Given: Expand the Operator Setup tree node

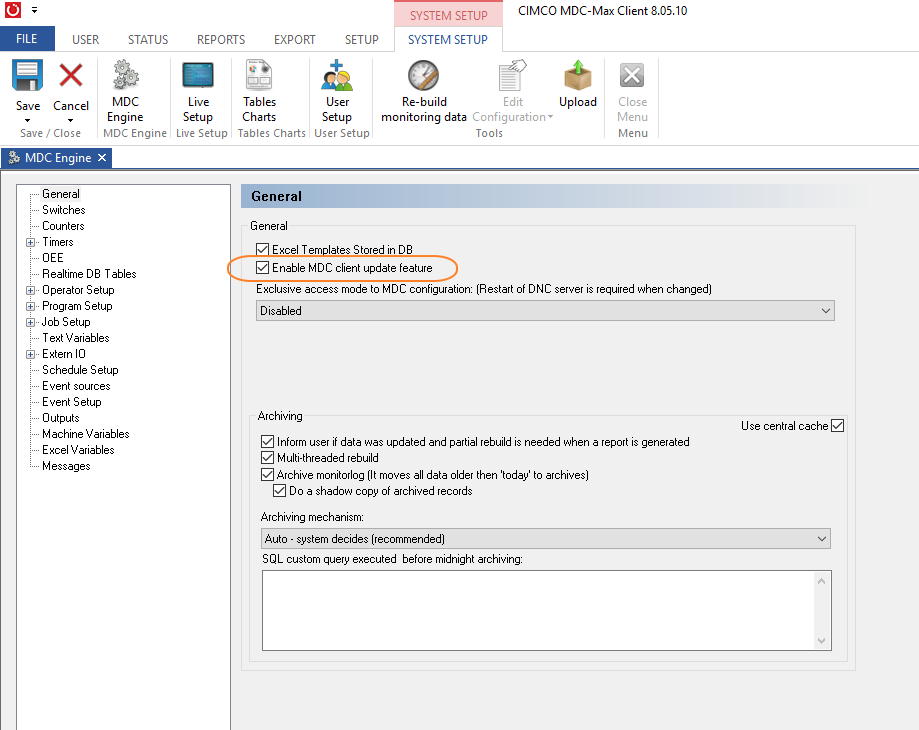Looking at the screenshot, I should pos(30,290).
